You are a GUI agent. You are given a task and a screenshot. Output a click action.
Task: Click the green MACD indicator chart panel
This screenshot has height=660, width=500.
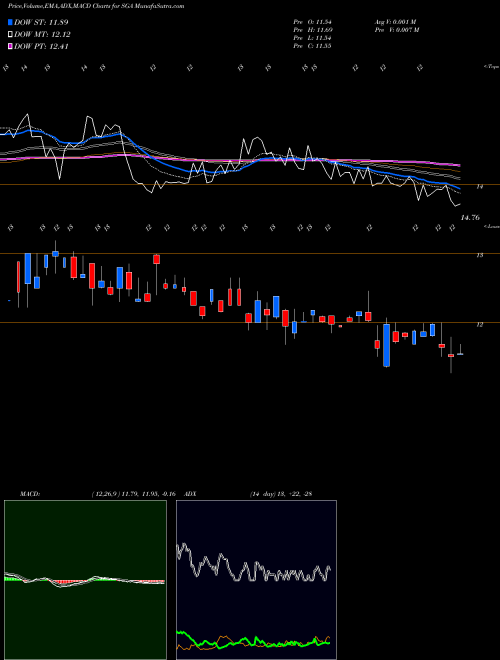(85, 580)
